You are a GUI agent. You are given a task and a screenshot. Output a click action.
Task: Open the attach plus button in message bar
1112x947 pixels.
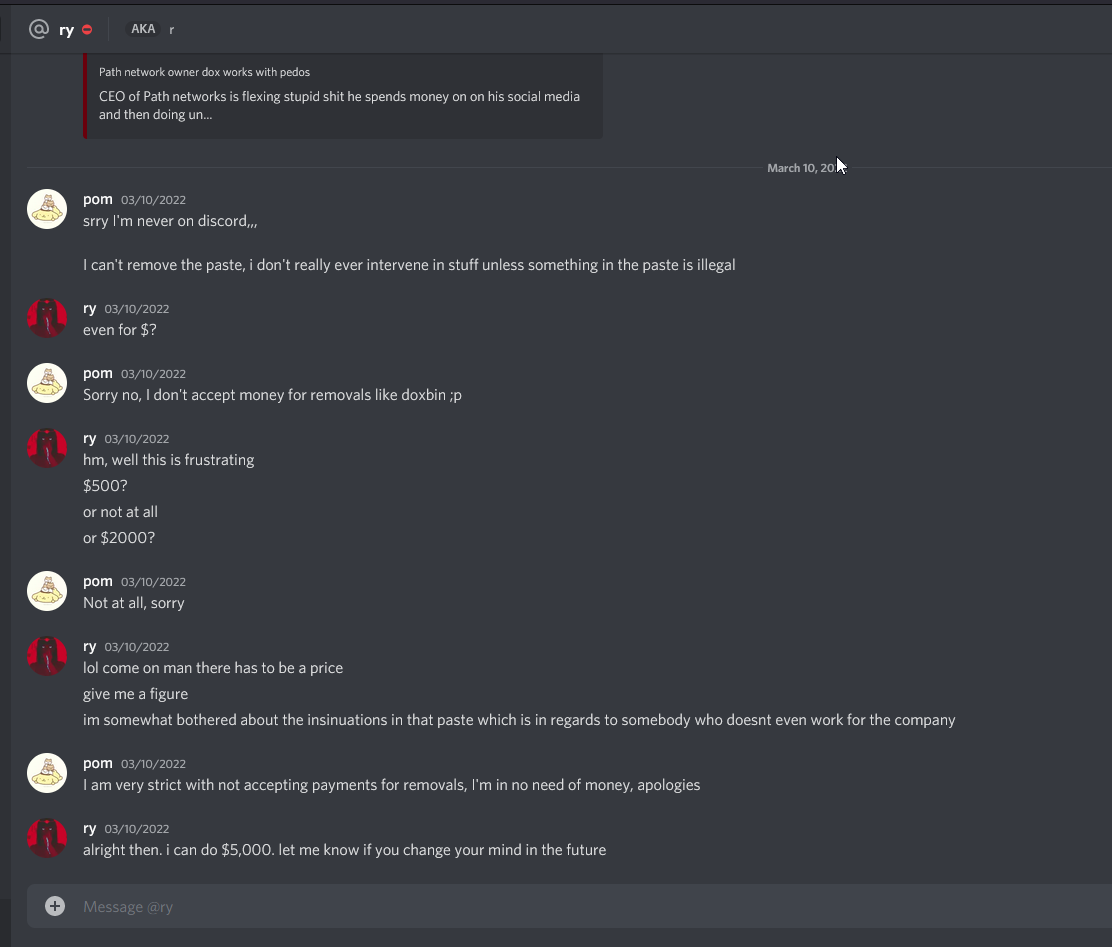point(55,906)
